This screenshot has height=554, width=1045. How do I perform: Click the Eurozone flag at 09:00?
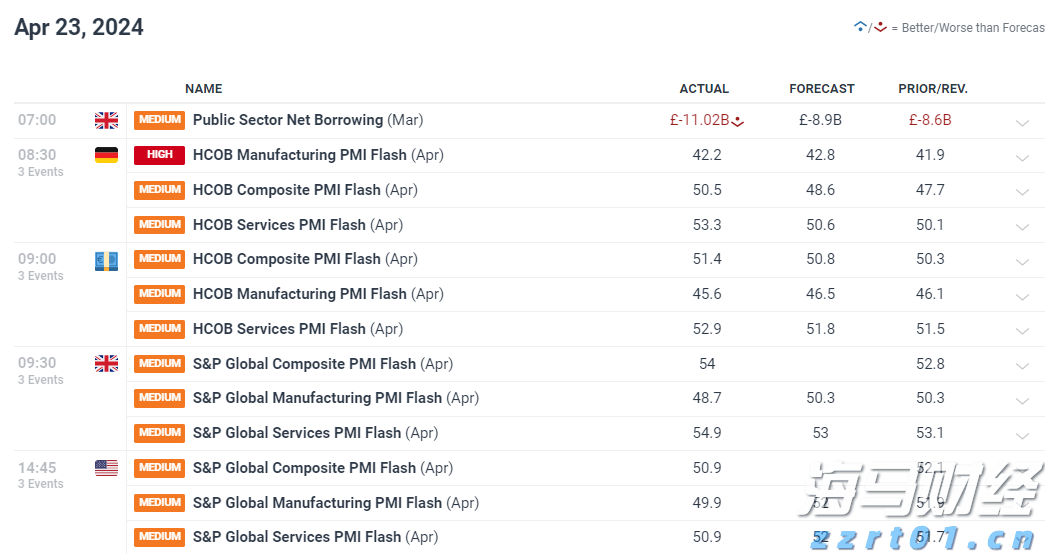pos(106,260)
